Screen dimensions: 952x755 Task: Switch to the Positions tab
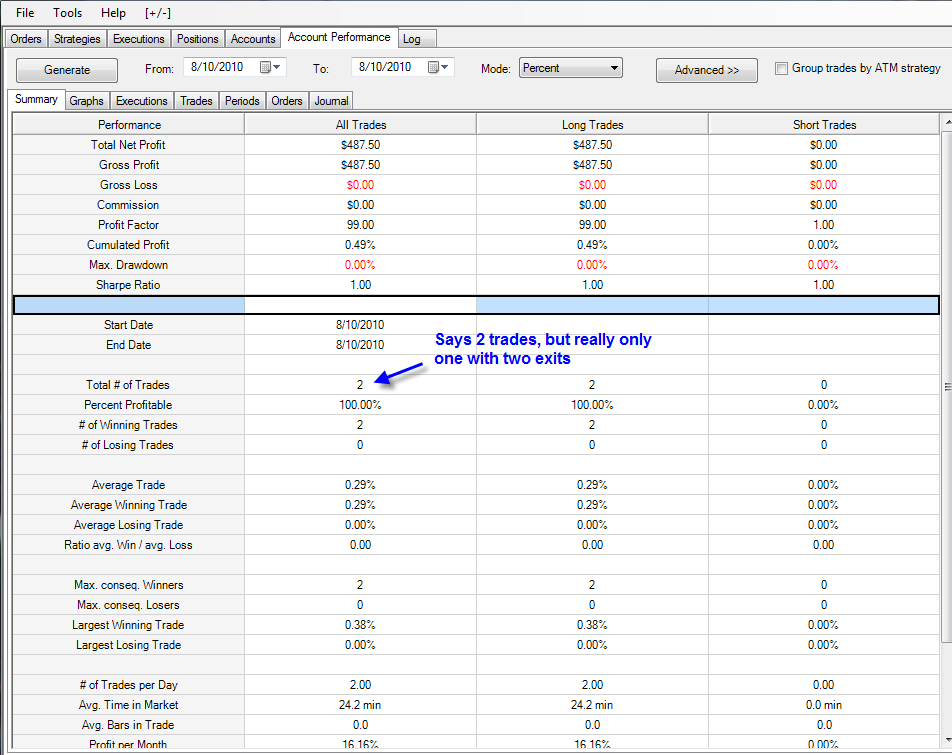tap(197, 39)
